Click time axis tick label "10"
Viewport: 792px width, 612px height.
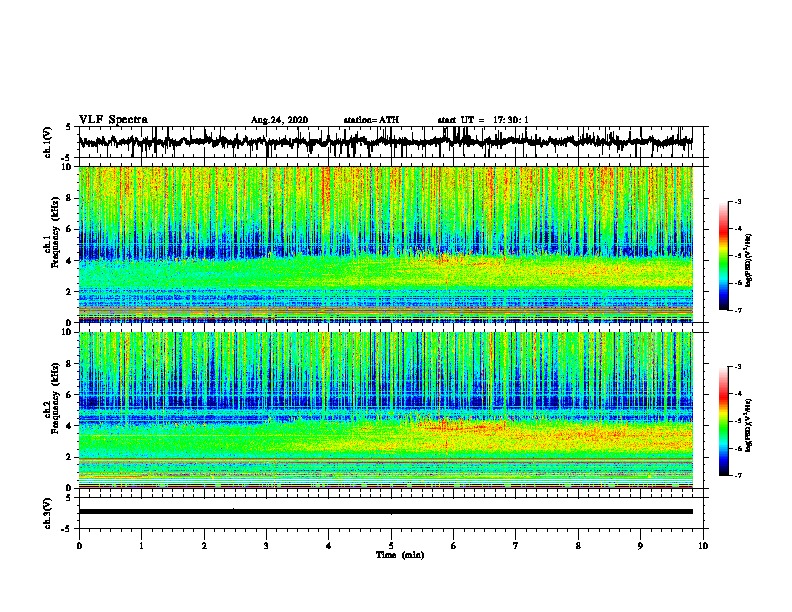pyautogui.click(x=703, y=546)
